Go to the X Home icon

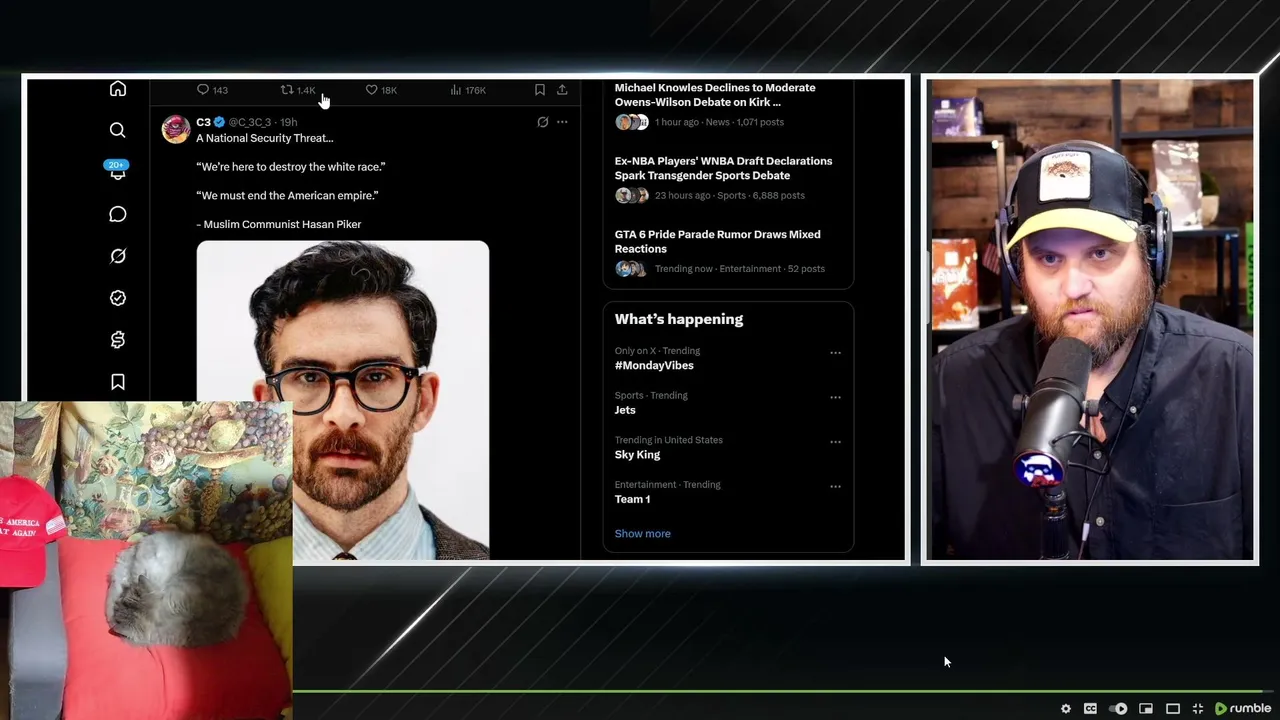[x=118, y=89]
